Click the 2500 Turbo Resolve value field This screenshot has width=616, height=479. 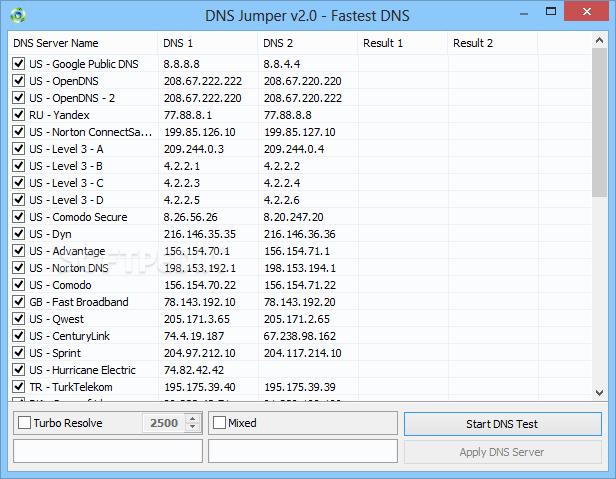(164, 423)
